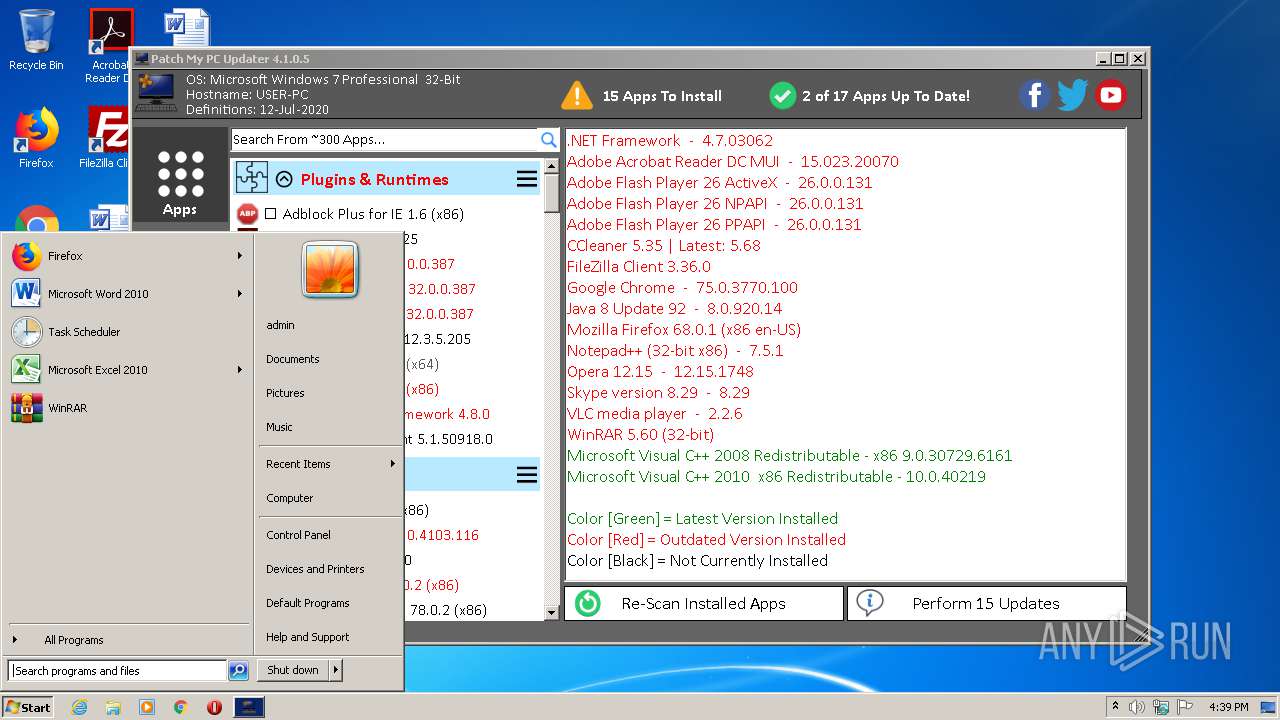1280x720 pixels.
Task: Open Action Center flag tray icon
Action: (x=1183, y=707)
